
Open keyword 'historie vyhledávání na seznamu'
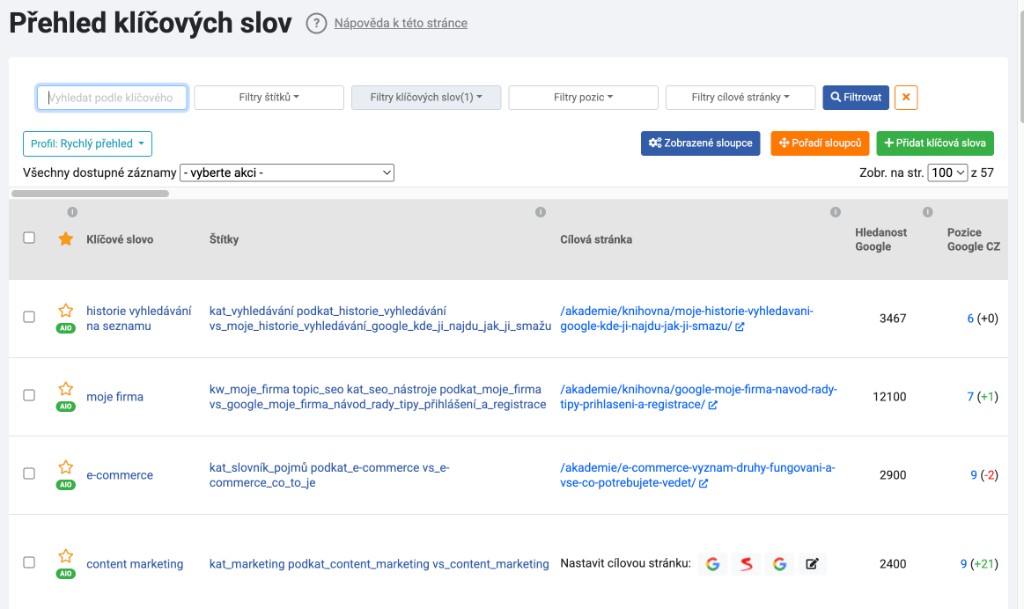point(138,319)
